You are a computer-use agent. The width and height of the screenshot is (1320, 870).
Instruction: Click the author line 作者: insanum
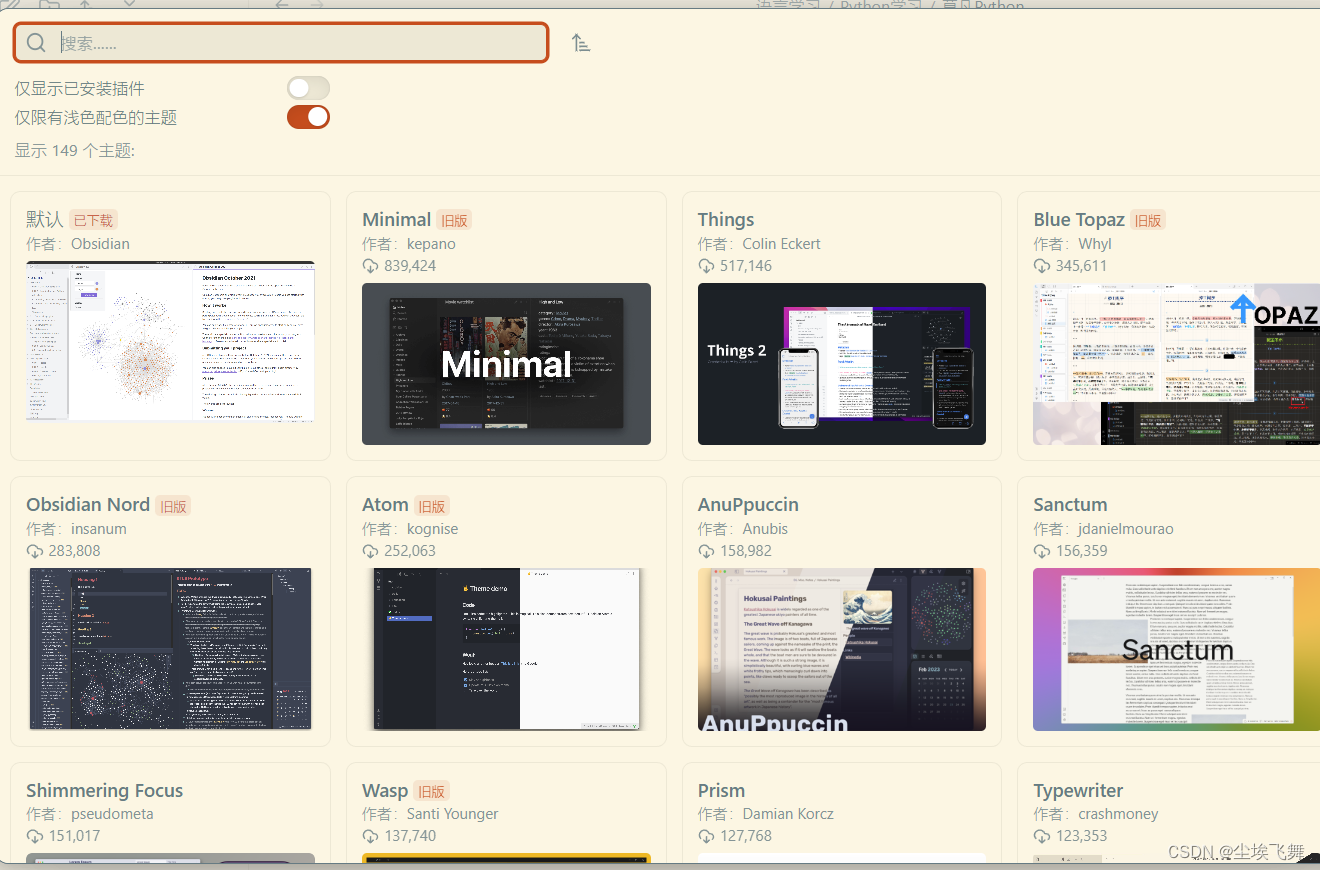click(76, 529)
